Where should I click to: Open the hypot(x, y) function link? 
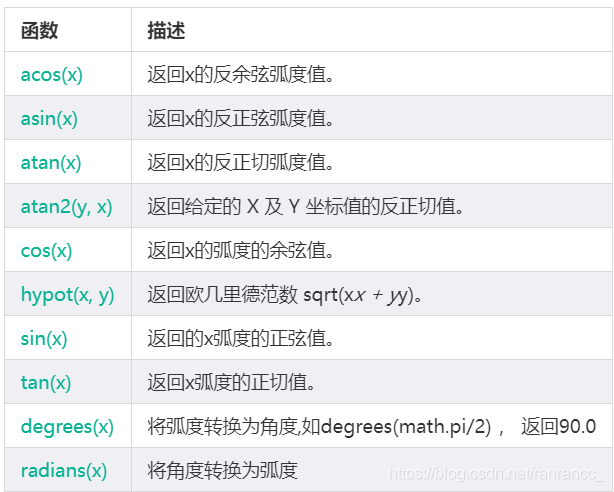click(x=67, y=295)
